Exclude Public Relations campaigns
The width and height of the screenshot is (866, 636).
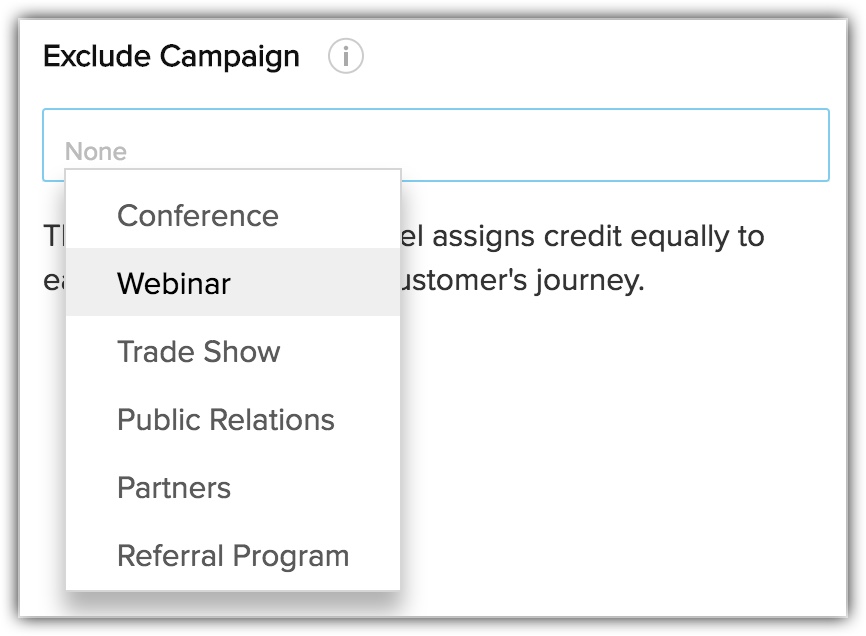coord(226,420)
